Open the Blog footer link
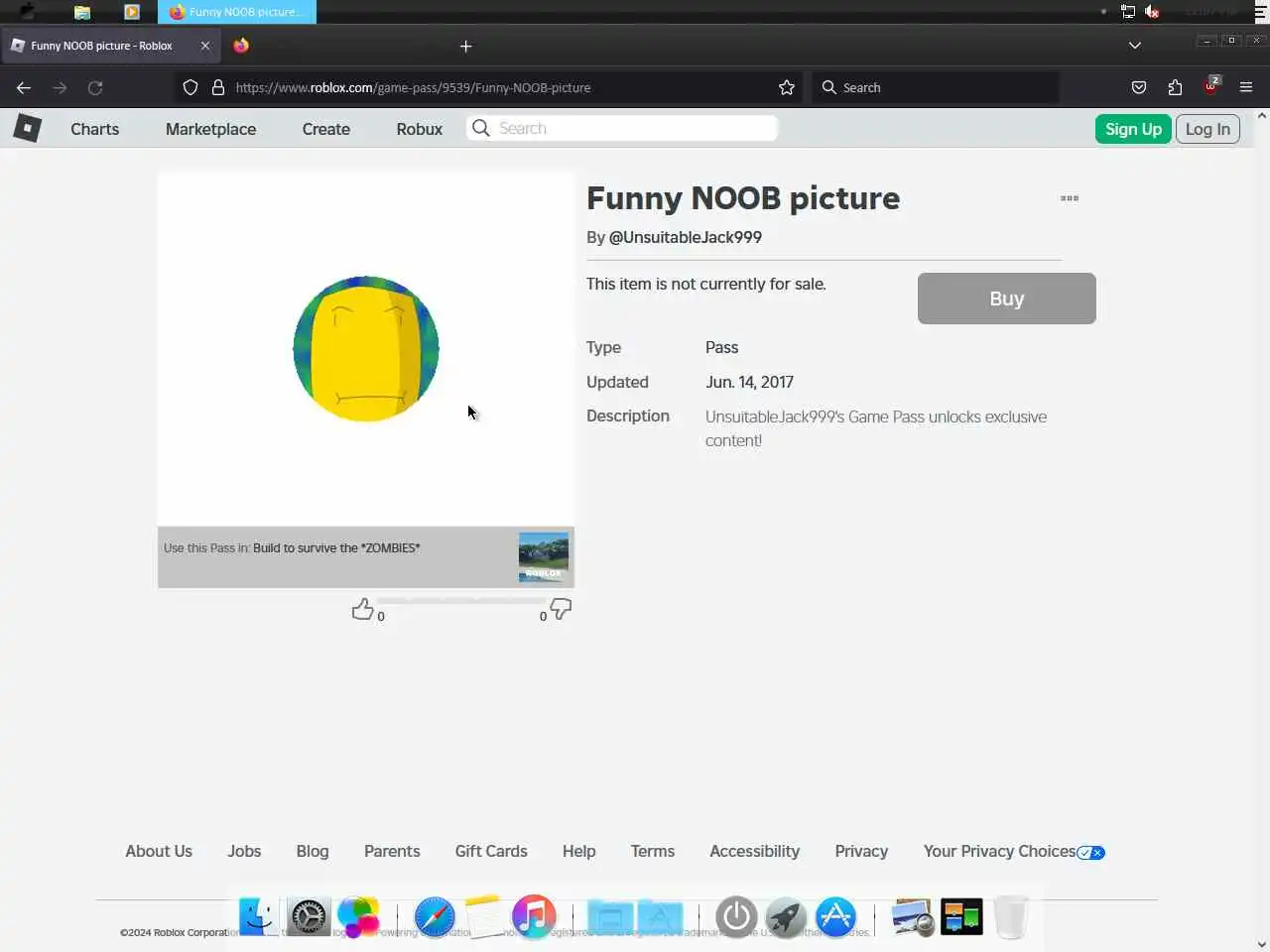Viewport: 1270px width, 952px height. tap(313, 851)
